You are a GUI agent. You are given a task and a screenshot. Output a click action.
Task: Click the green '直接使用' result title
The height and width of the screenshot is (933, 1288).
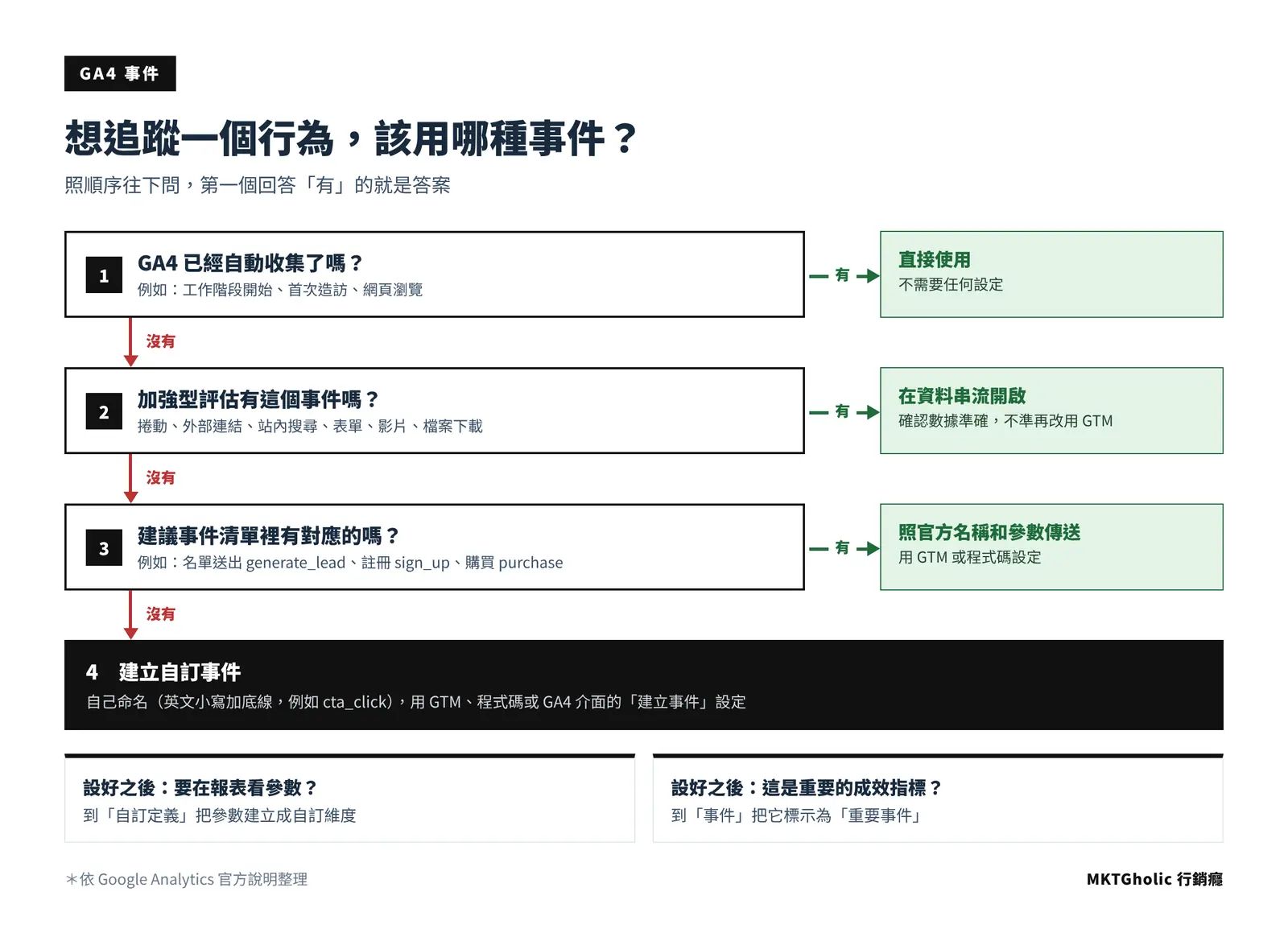click(935, 259)
